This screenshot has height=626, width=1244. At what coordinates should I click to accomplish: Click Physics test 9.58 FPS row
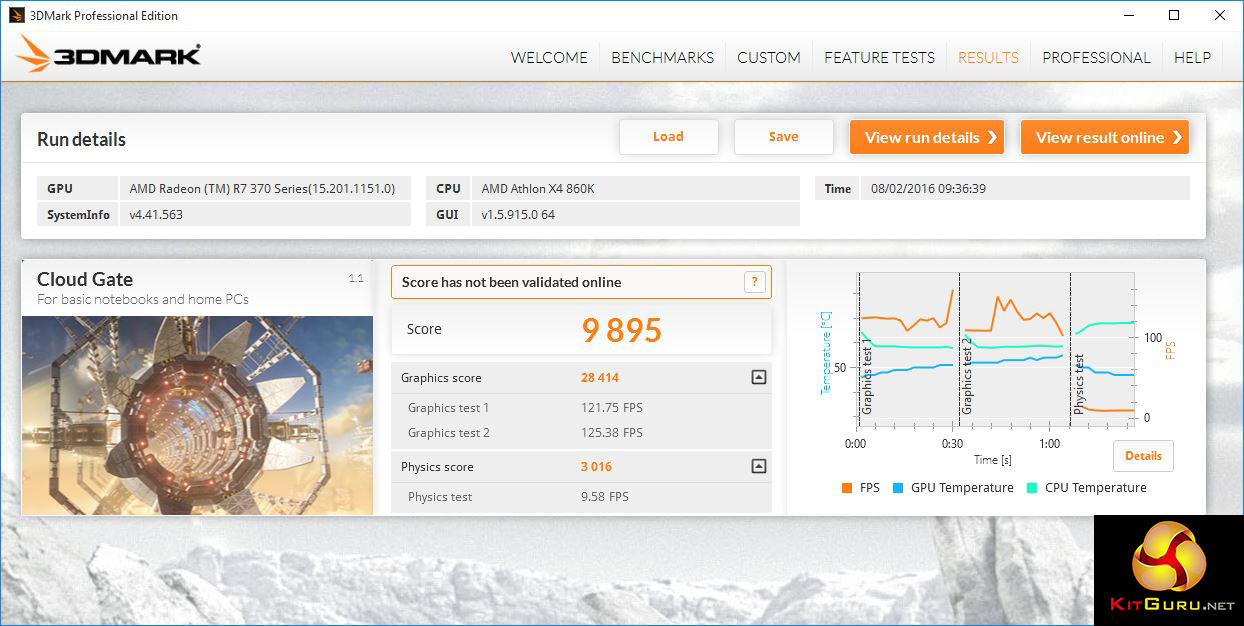(581, 497)
